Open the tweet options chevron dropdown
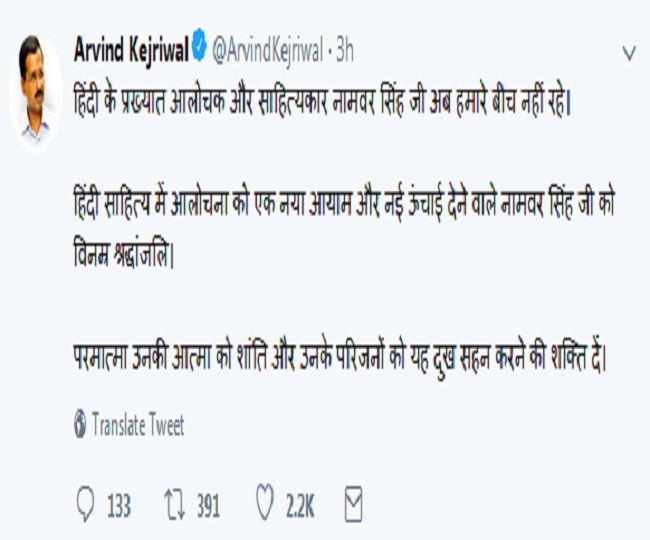The image size is (650, 540). [627, 51]
